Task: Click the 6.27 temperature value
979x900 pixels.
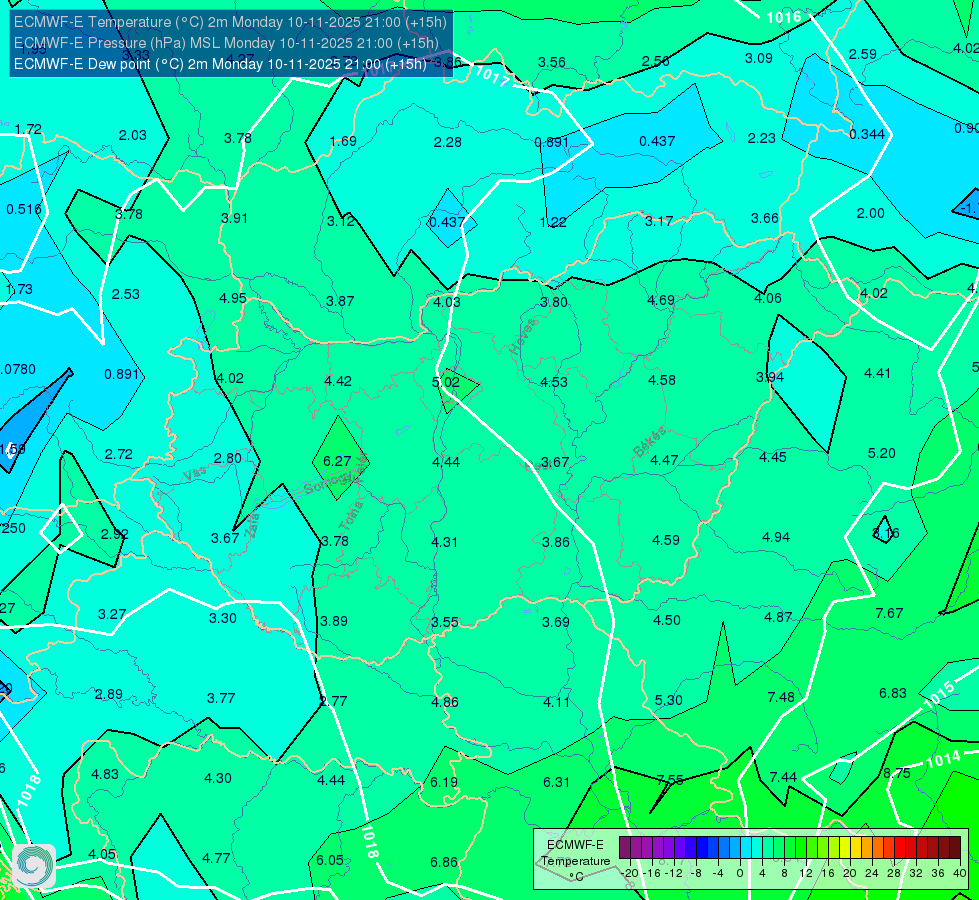Action: tap(337, 461)
